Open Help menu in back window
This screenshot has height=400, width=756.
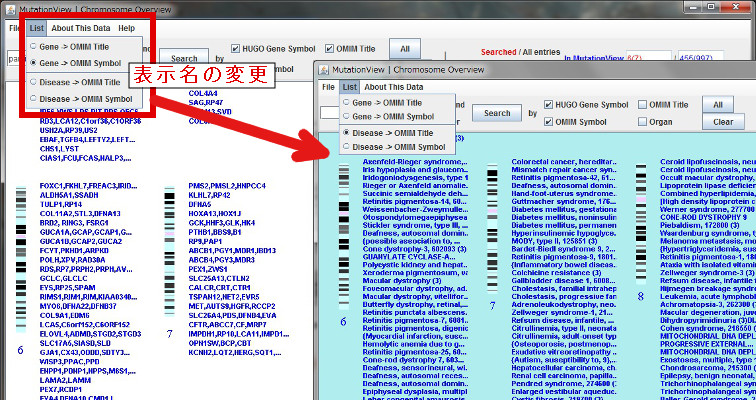point(126,28)
